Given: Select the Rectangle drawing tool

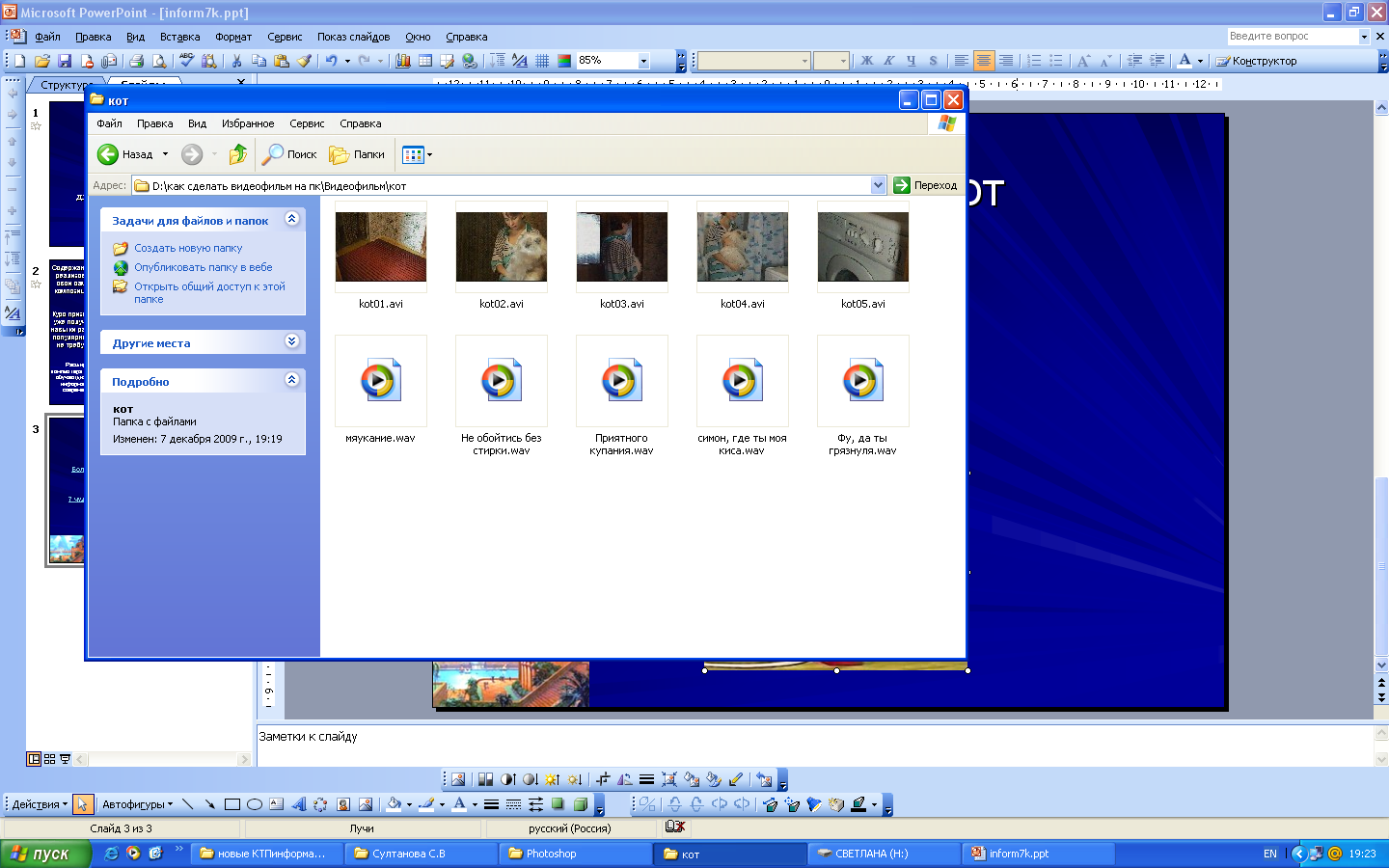Looking at the screenshot, I should click(x=232, y=804).
